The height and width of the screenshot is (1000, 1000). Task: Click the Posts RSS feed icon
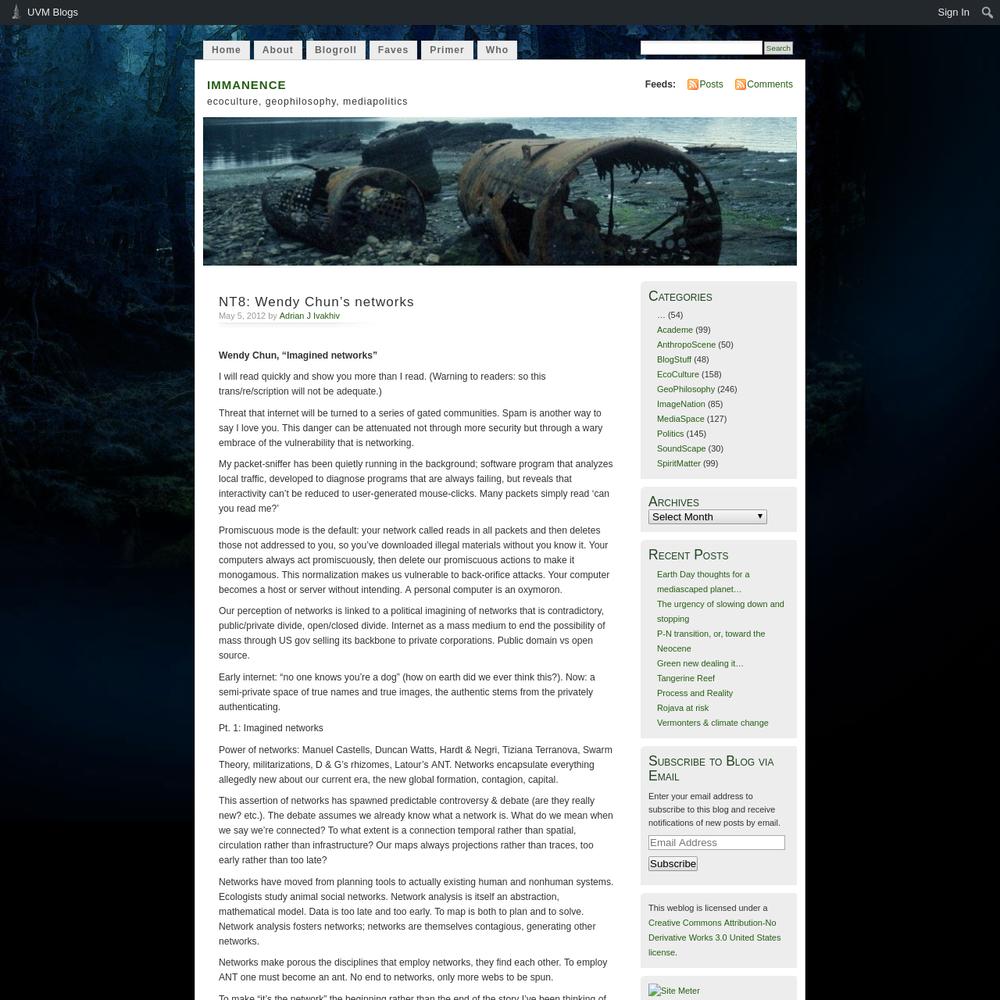click(692, 84)
